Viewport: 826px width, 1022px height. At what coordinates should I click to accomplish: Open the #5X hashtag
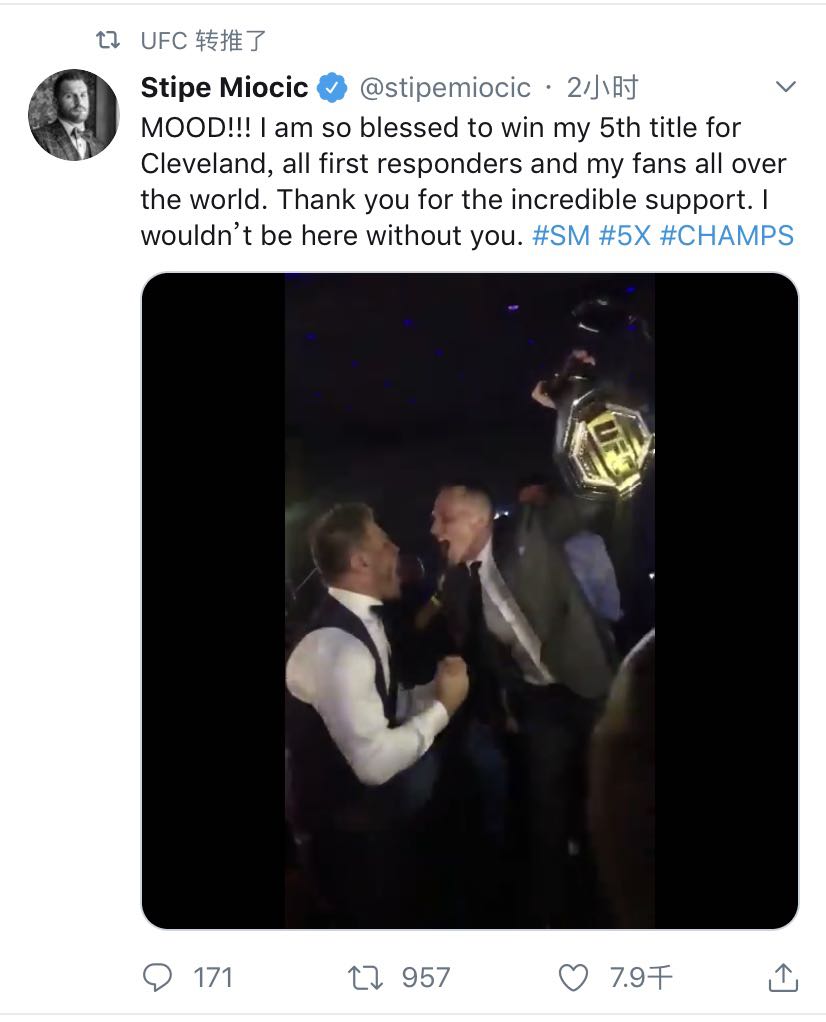click(x=625, y=235)
